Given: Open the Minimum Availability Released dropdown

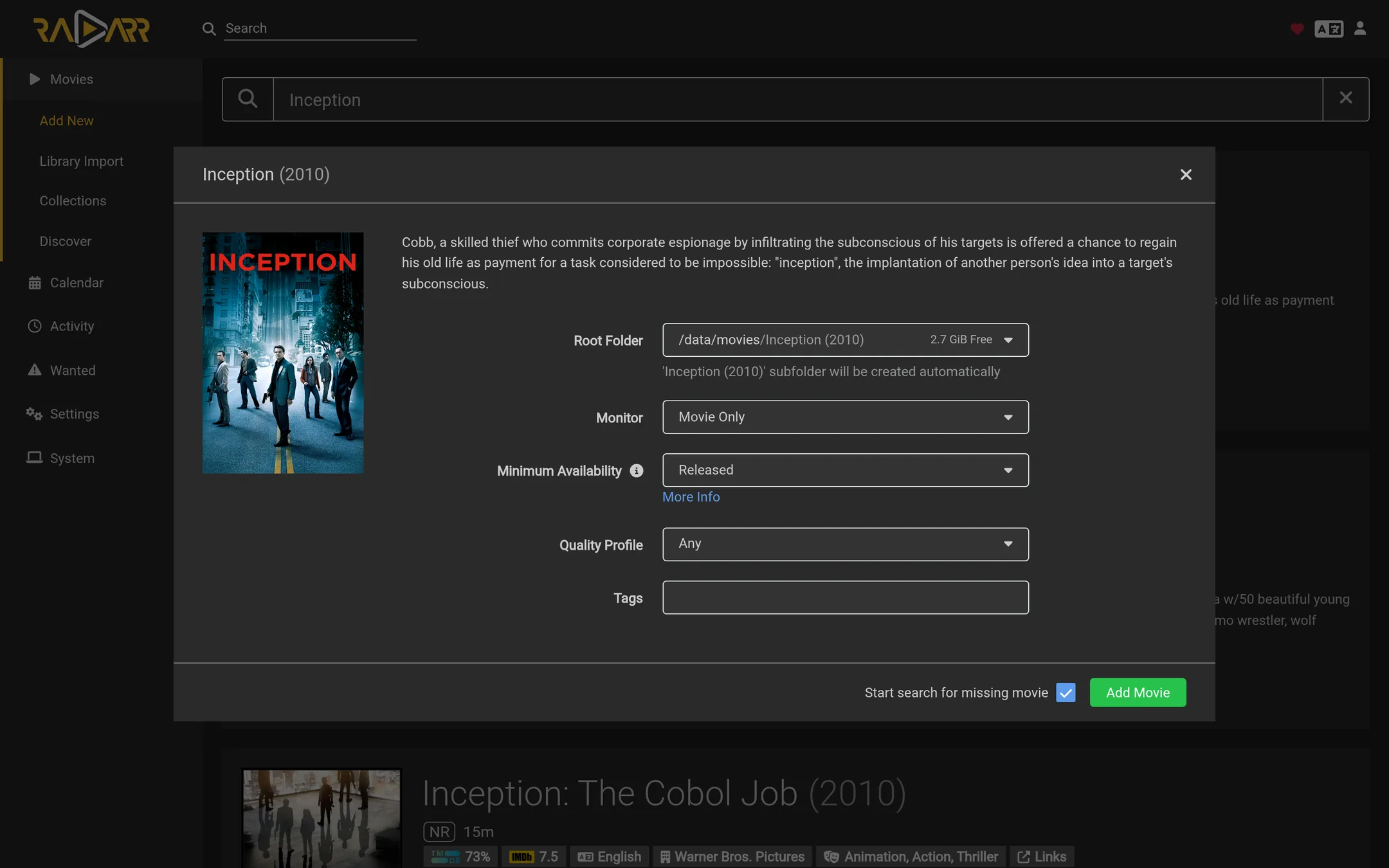Looking at the screenshot, I should [x=846, y=470].
